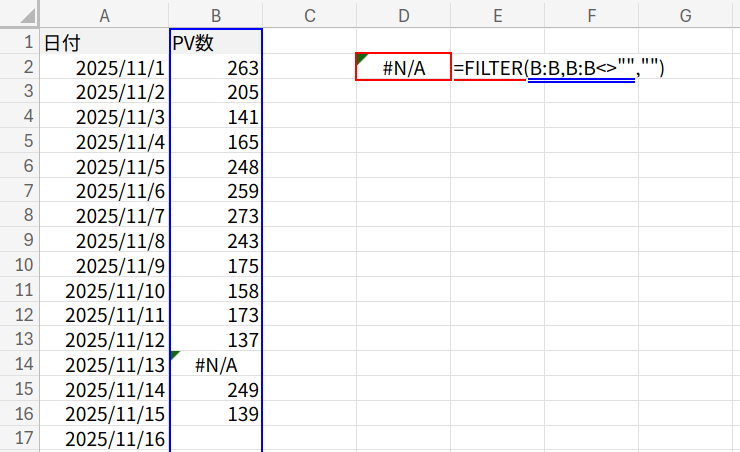Select the 日付 header cell
The height and width of the screenshot is (452, 740).
coord(104,43)
